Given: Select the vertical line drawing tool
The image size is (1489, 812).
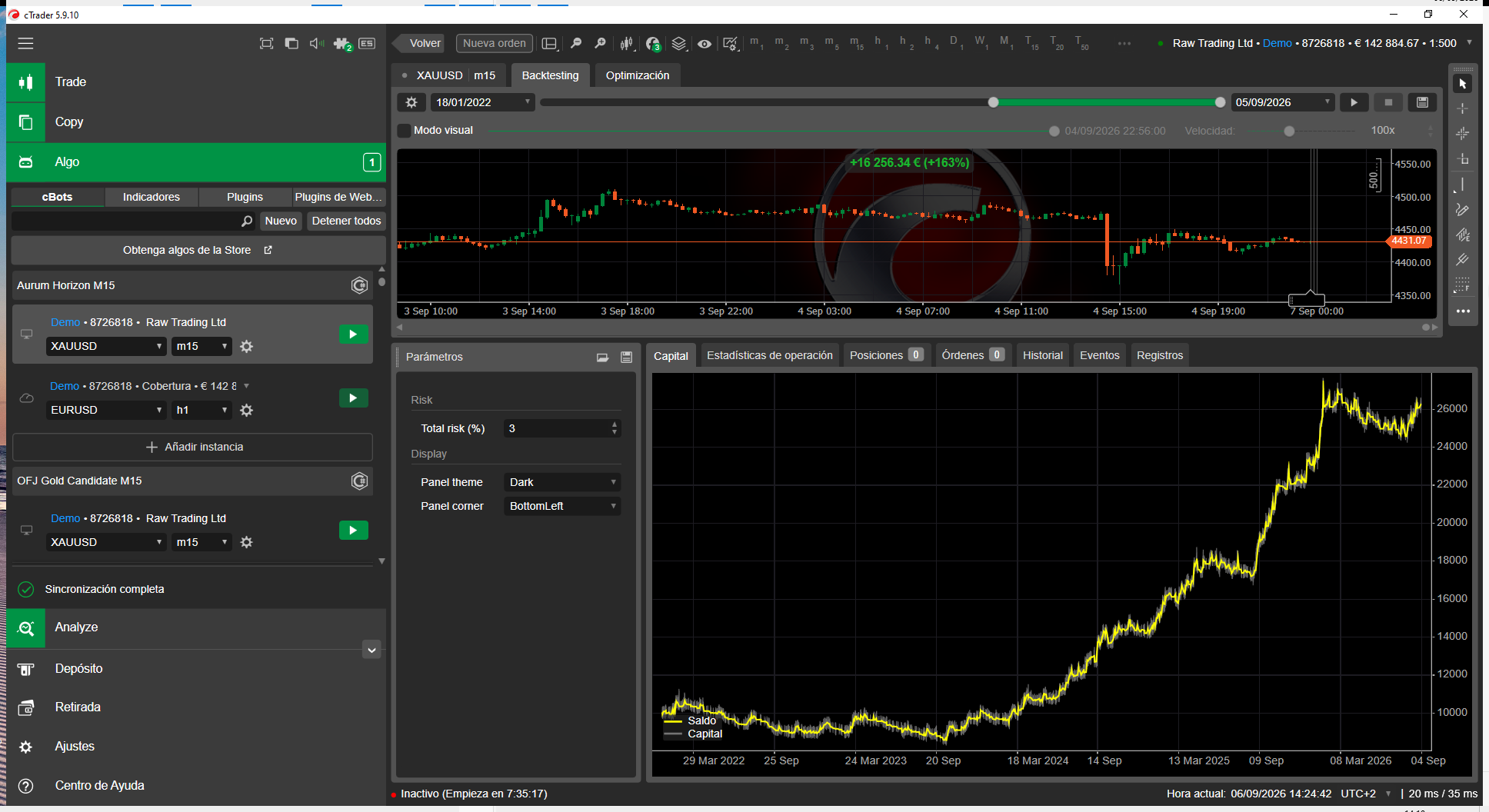Looking at the screenshot, I should (1463, 185).
